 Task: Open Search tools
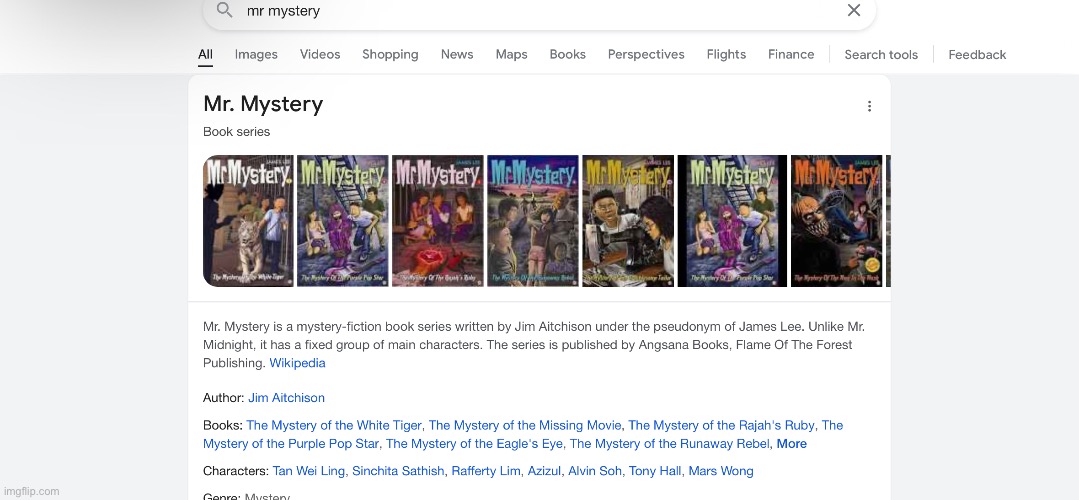click(881, 54)
